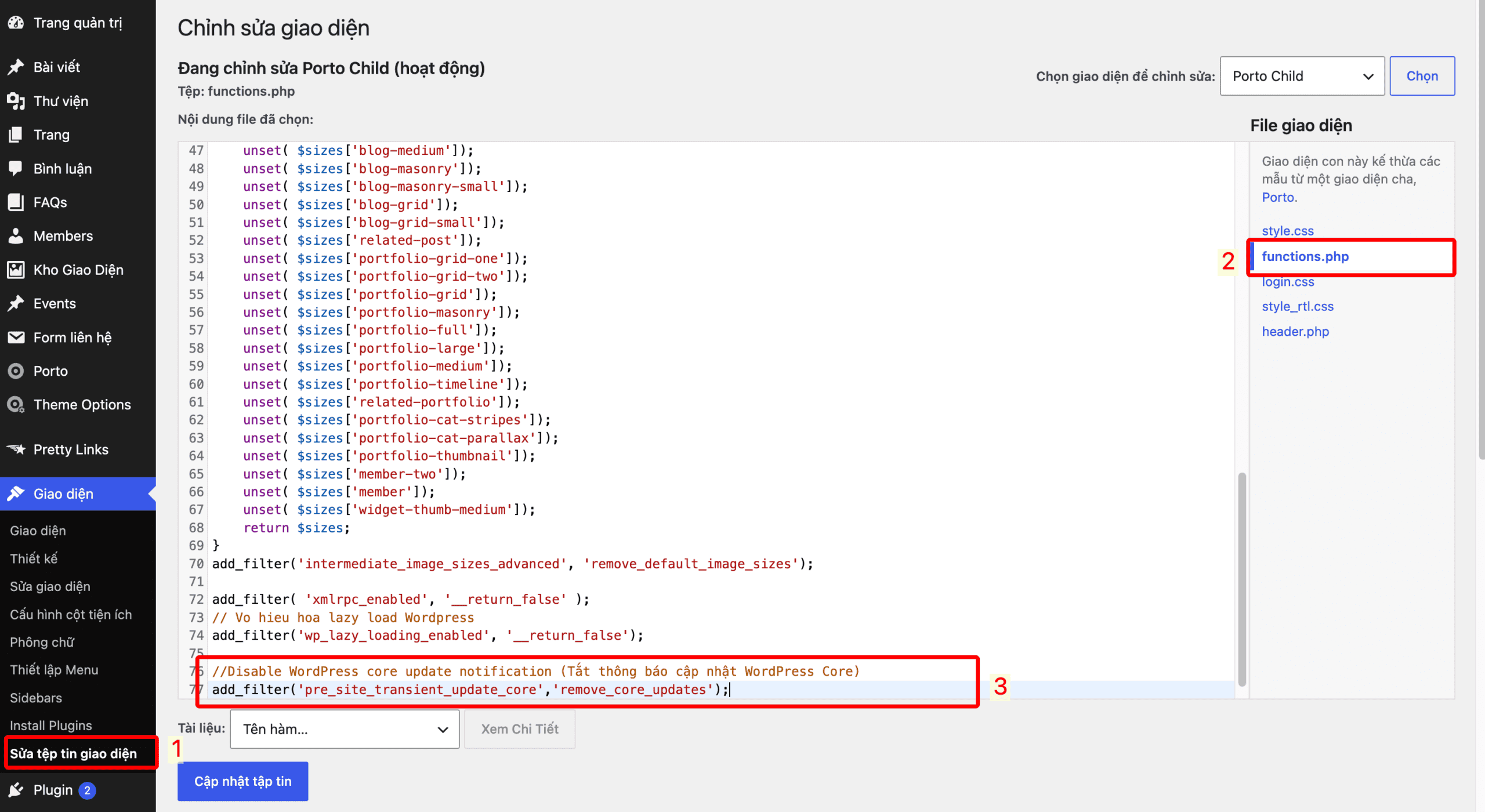The width and height of the screenshot is (1485, 812).
Task: Click line 74 wp_lazy_loading_enabled filter
Action: [x=428, y=635]
